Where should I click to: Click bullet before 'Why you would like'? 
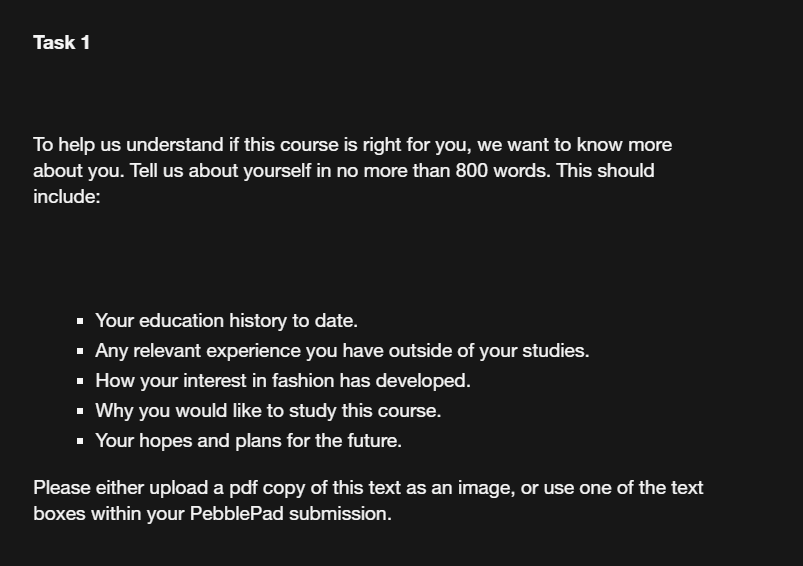tap(80, 411)
